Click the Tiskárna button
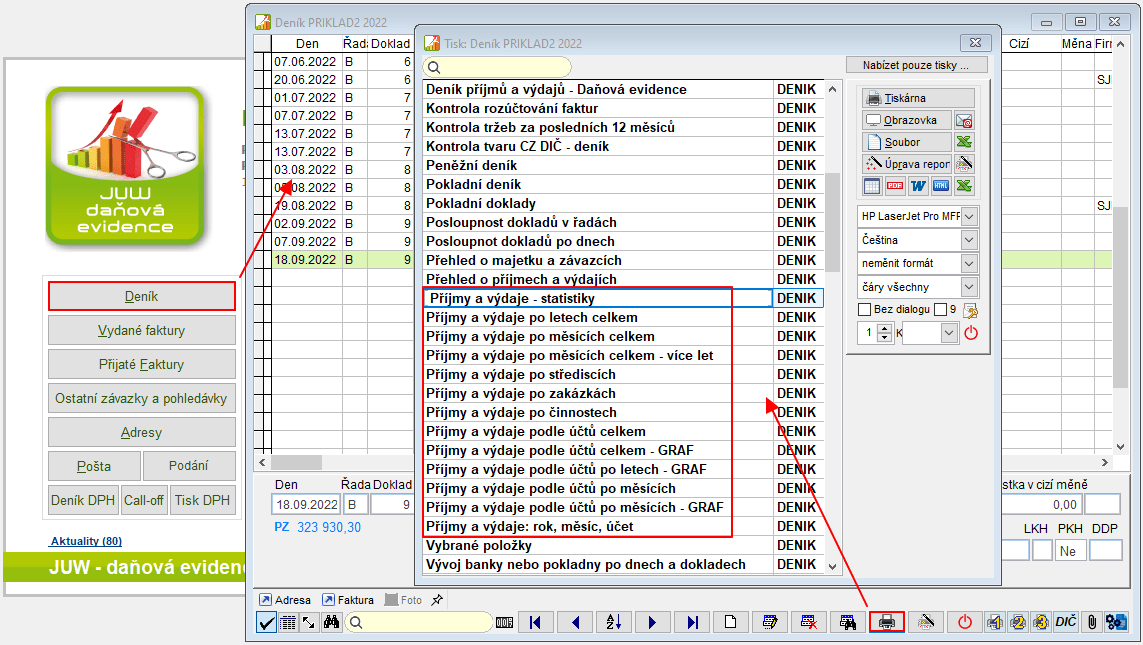 coord(918,98)
